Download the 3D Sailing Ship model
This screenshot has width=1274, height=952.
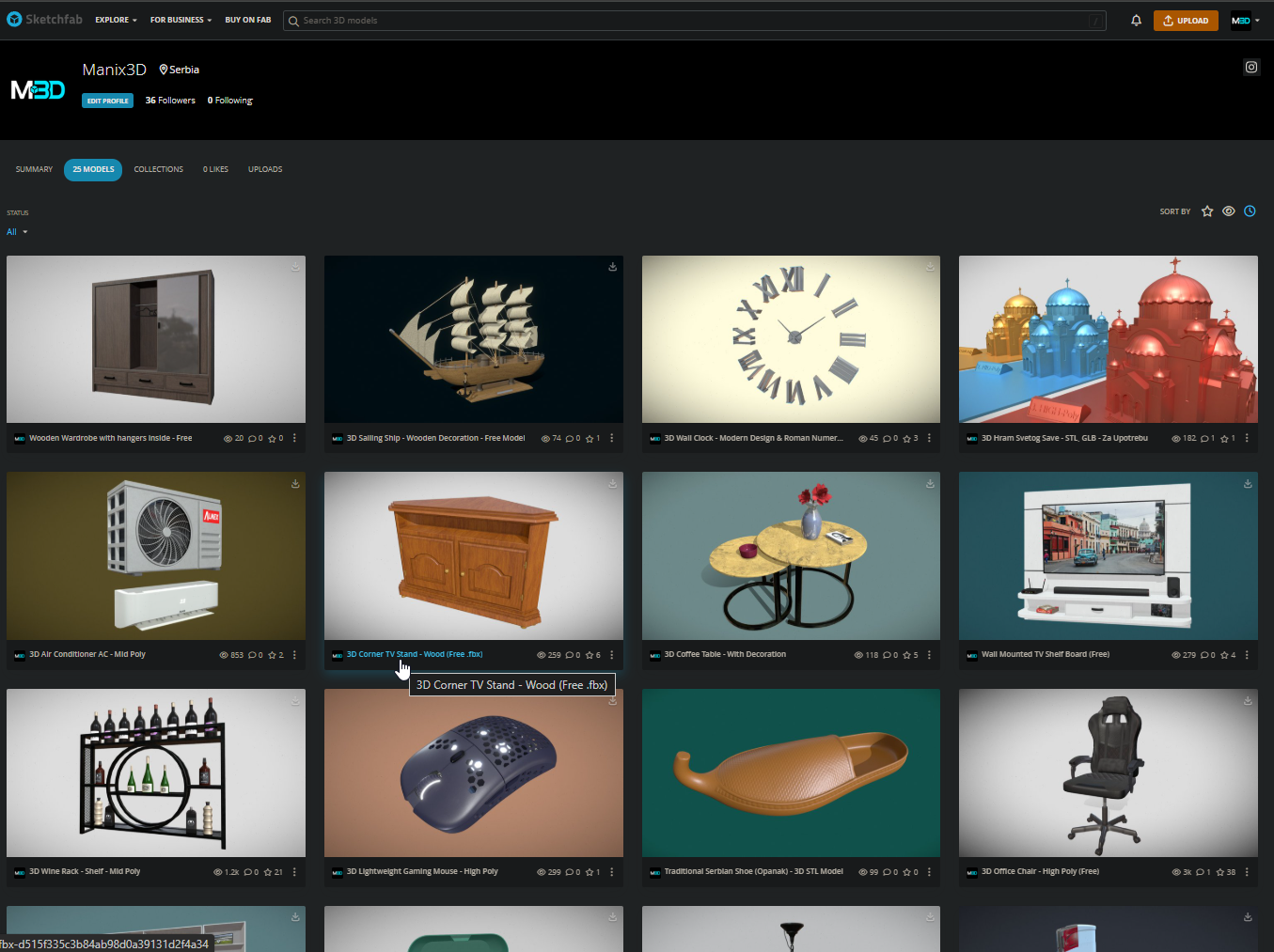click(612, 267)
